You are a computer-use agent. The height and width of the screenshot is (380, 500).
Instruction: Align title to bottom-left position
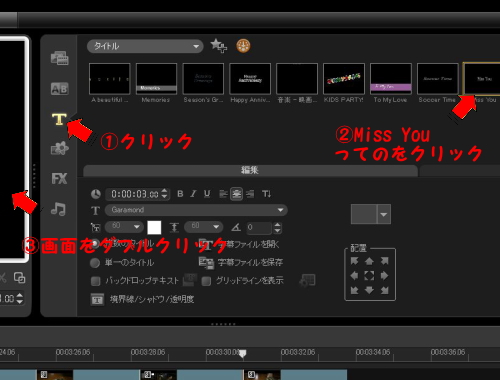click(354, 290)
